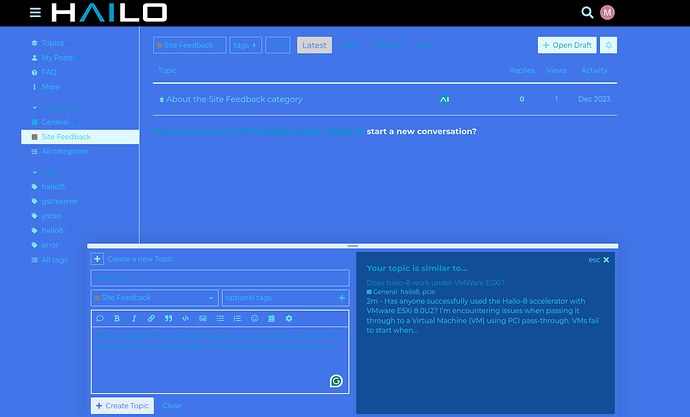The width and height of the screenshot is (690, 417).
Task: Click the Topics sidebar icon
Action: coord(34,43)
